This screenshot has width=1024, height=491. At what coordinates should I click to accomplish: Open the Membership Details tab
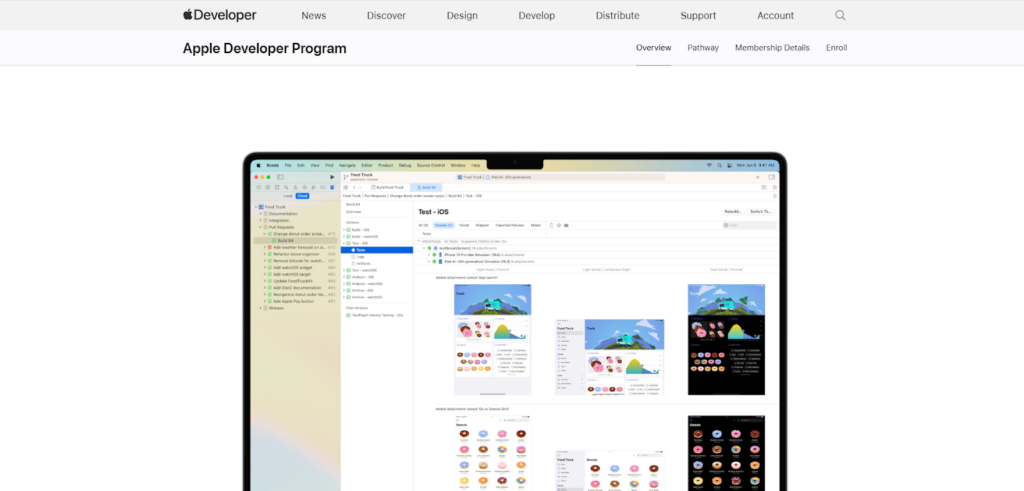coord(772,48)
